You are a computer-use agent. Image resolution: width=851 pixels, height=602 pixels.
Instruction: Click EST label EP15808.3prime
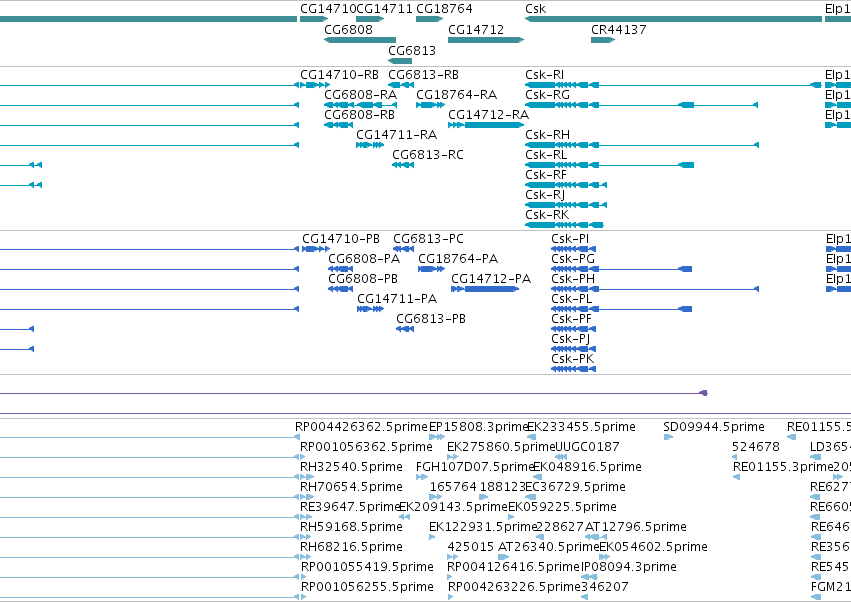(x=479, y=427)
